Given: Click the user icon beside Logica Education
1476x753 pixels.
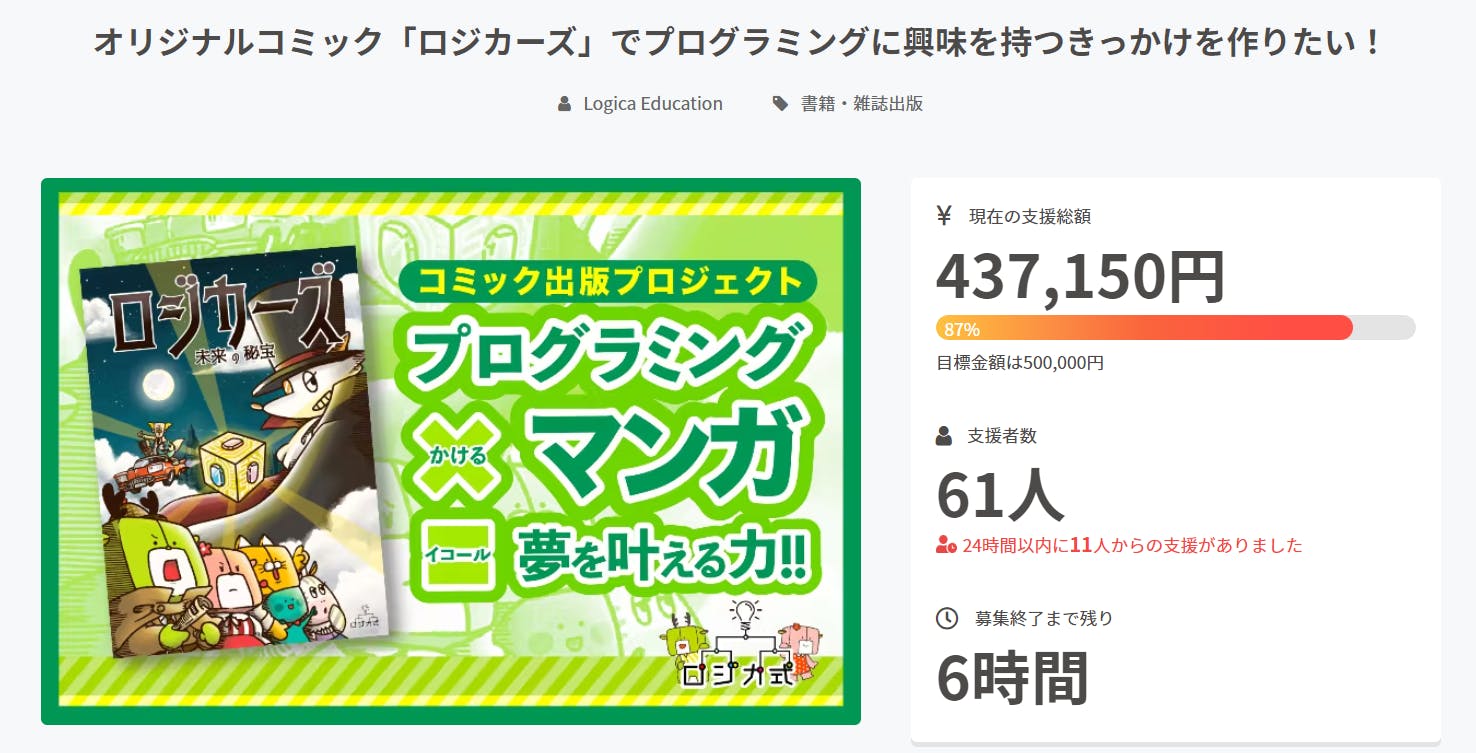Looking at the screenshot, I should click(565, 104).
